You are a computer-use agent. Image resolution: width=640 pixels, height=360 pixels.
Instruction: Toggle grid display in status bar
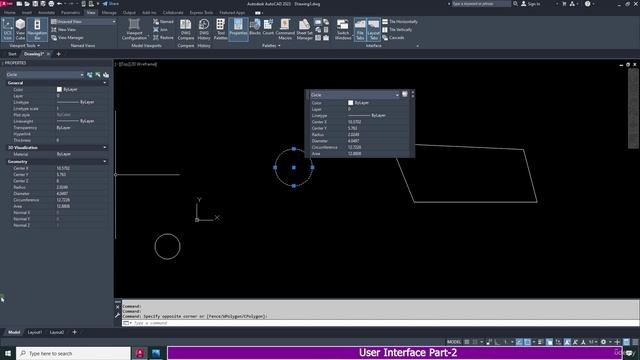(467, 342)
